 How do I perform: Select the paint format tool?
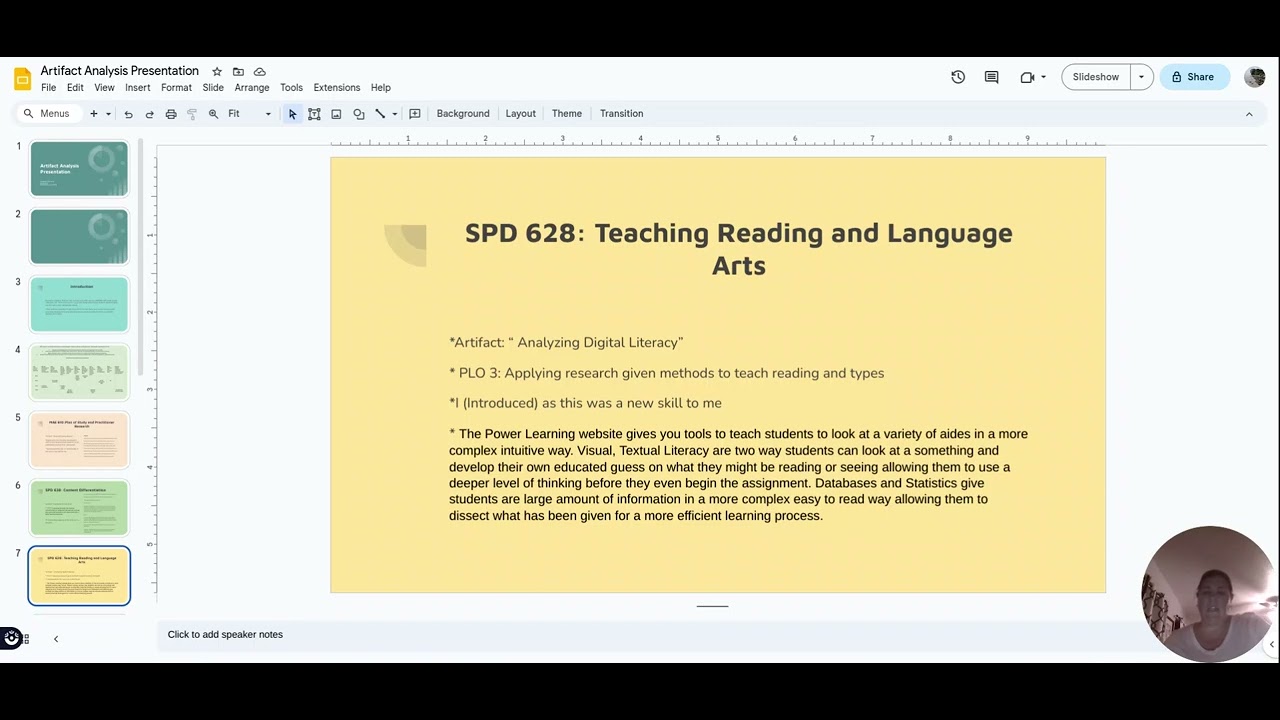click(x=192, y=114)
